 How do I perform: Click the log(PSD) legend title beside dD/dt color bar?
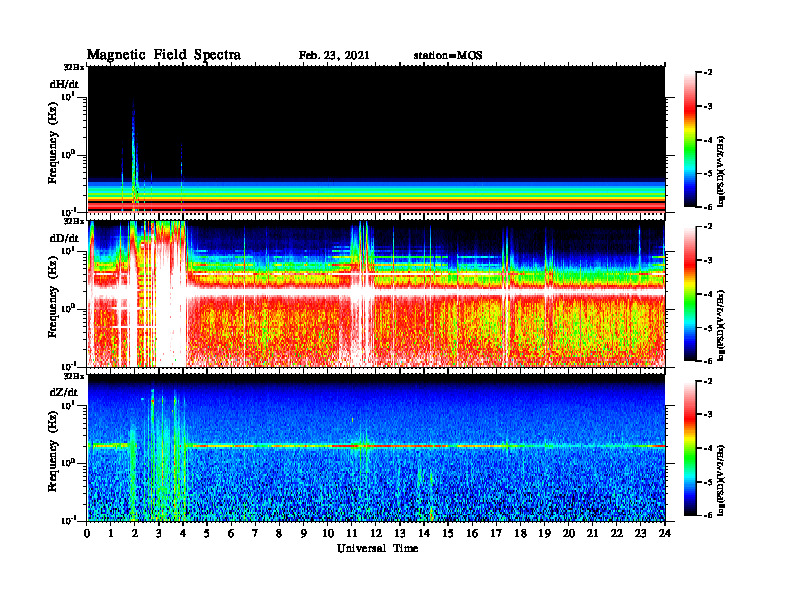click(x=721, y=326)
